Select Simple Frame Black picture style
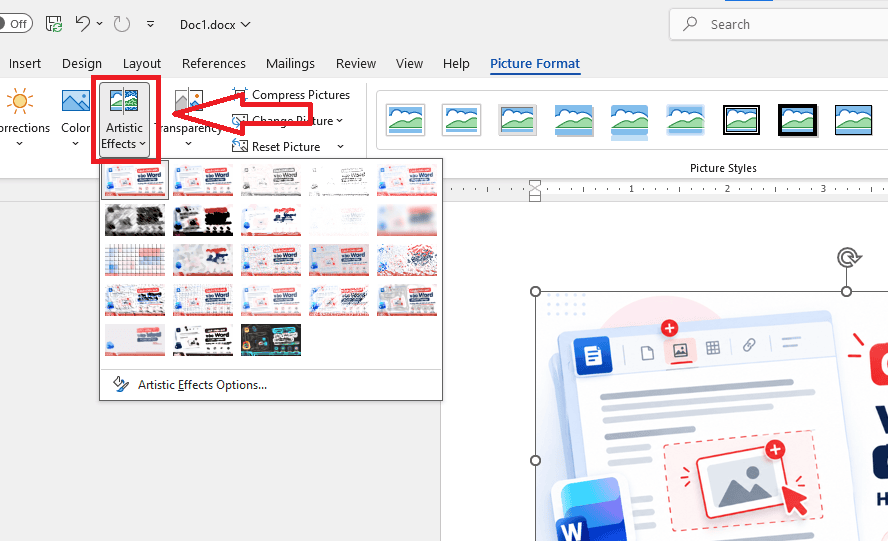This screenshot has width=888, height=541. click(x=853, y=120)
